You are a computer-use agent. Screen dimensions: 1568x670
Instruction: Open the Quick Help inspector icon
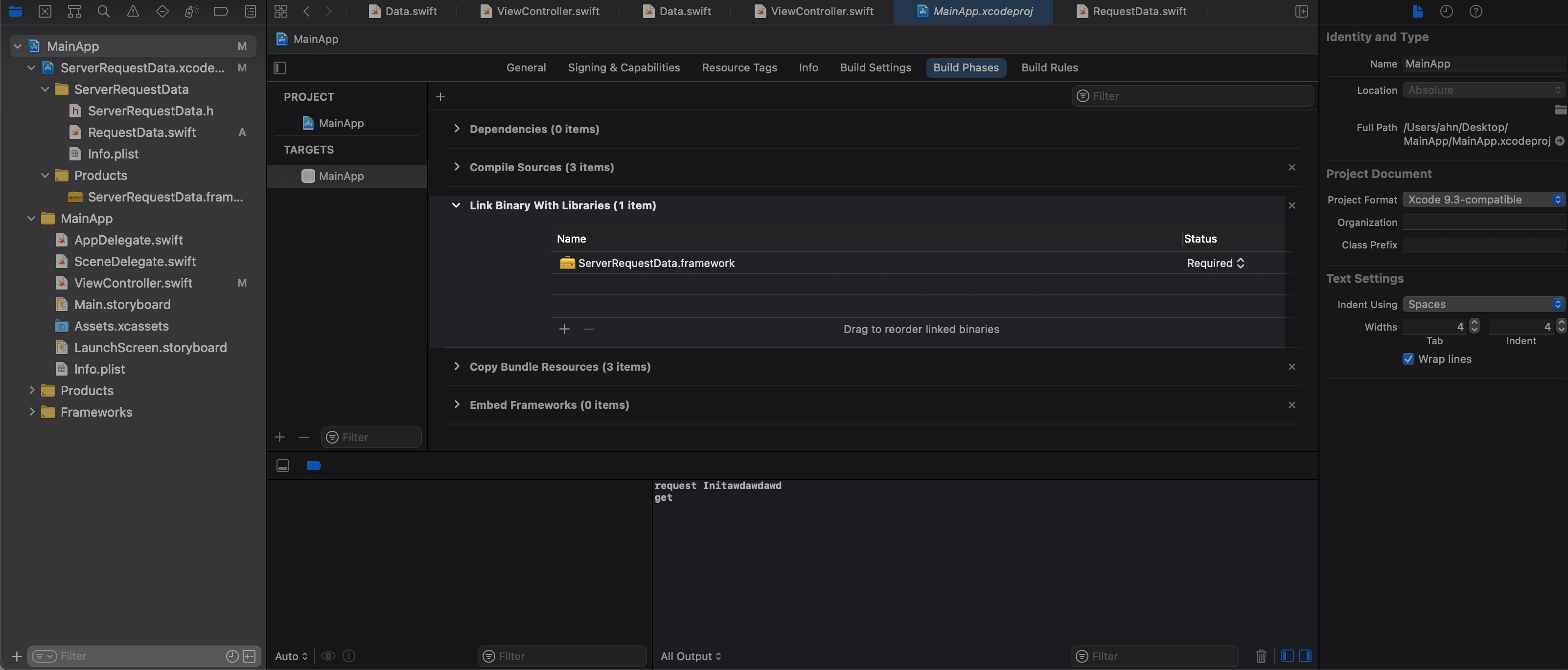point(1476,11)
